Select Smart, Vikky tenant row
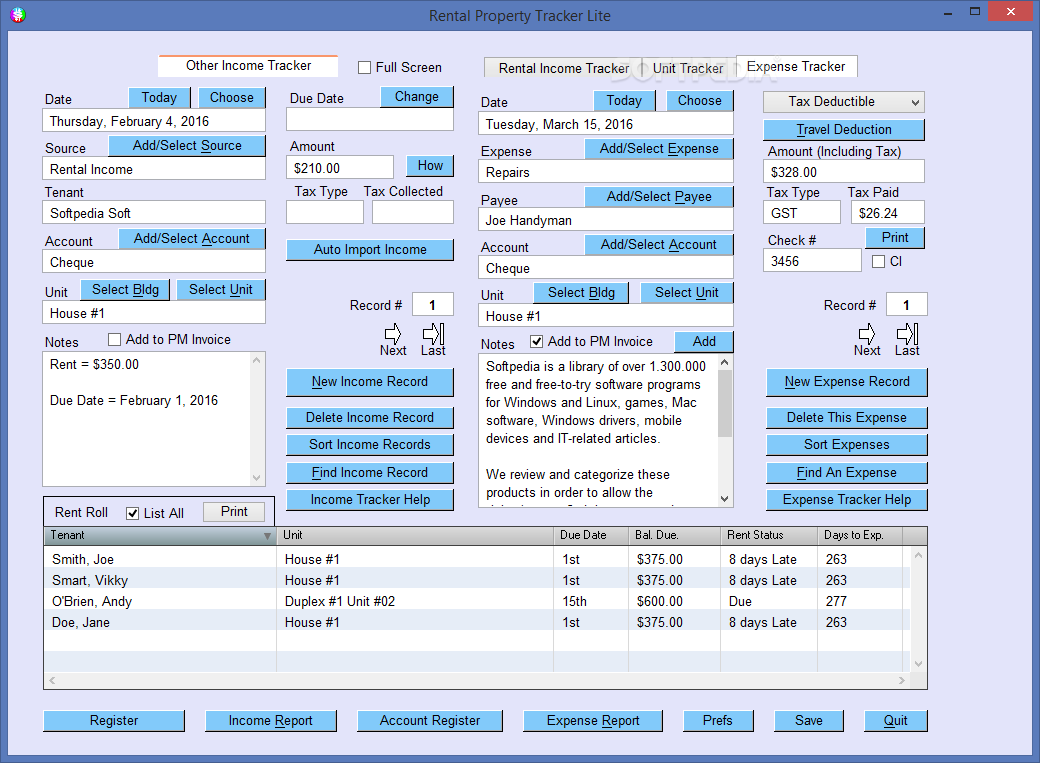This screenshot has height=763, width=1040. [477, 581]
